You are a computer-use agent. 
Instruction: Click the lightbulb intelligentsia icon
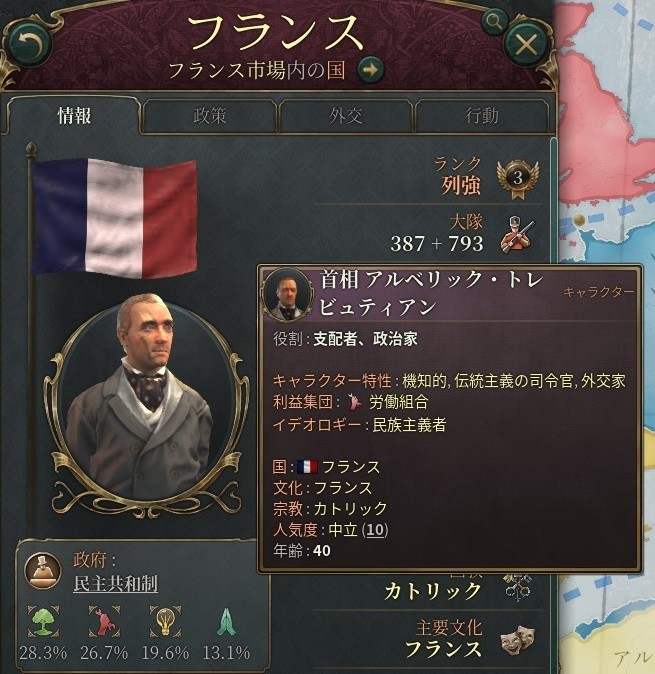click(x=165, y=621)
